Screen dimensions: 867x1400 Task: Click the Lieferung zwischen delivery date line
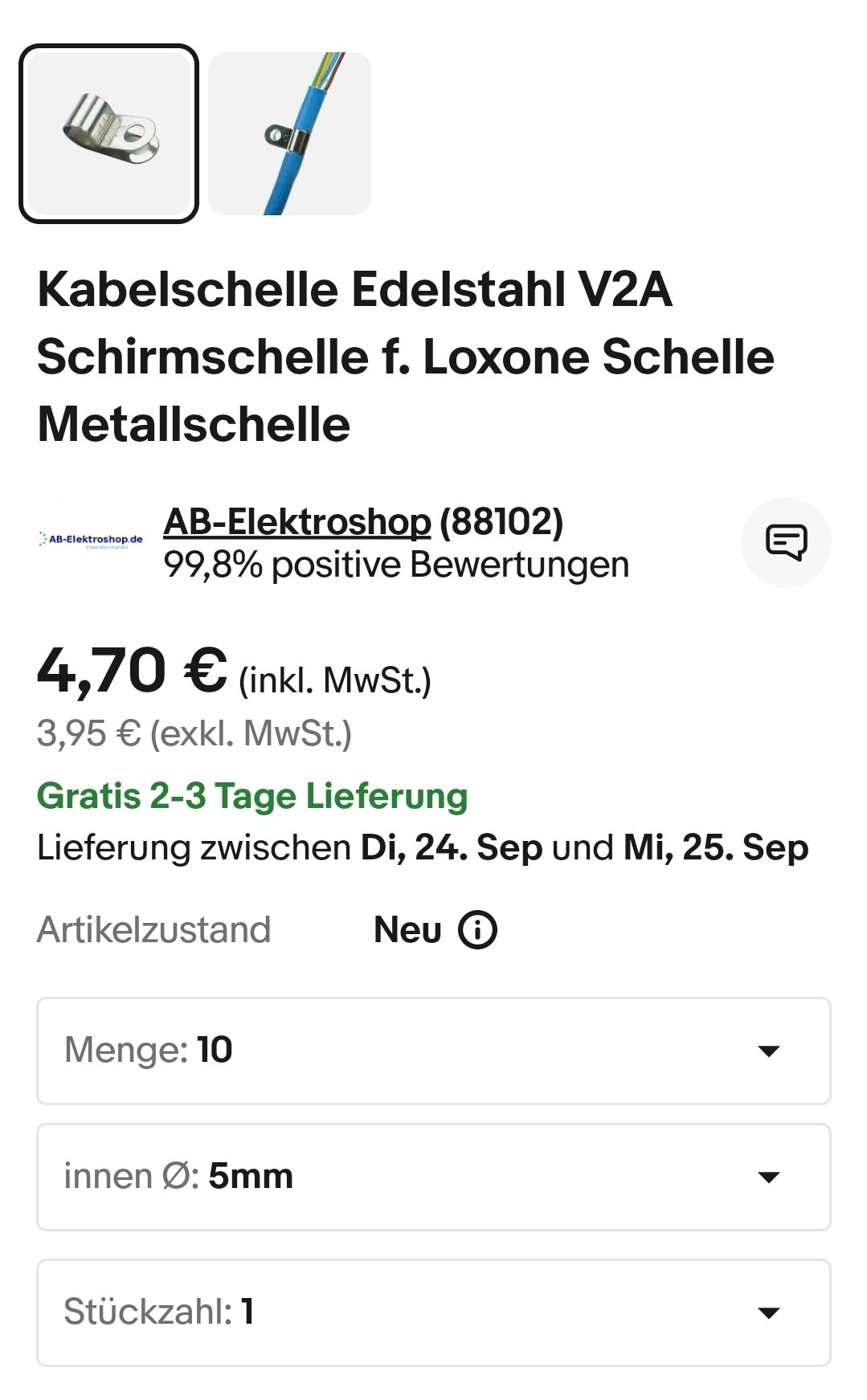point(423,848)
